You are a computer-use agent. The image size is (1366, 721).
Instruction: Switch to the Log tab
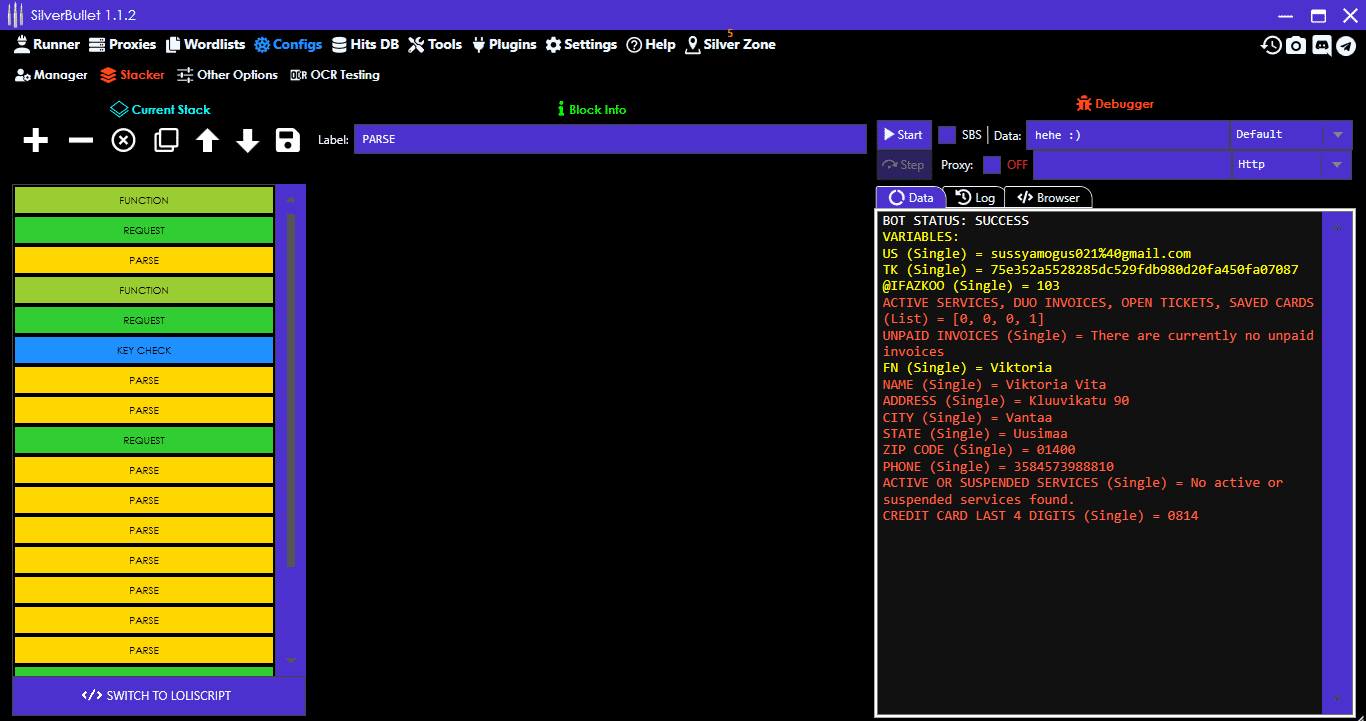click(x=975, y=197)
